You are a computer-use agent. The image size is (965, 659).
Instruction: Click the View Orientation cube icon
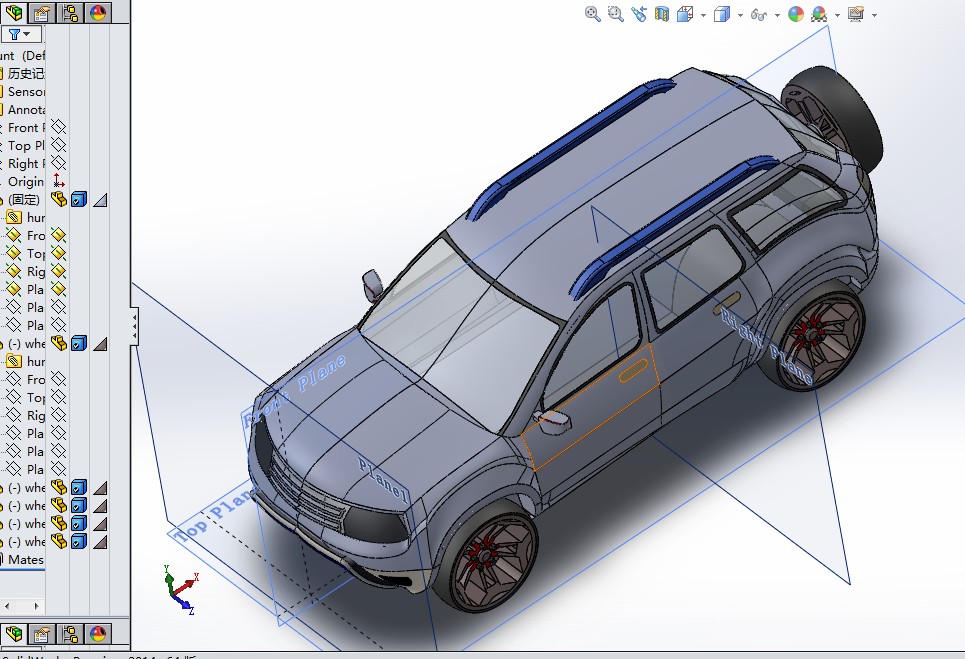click(686, 14)
